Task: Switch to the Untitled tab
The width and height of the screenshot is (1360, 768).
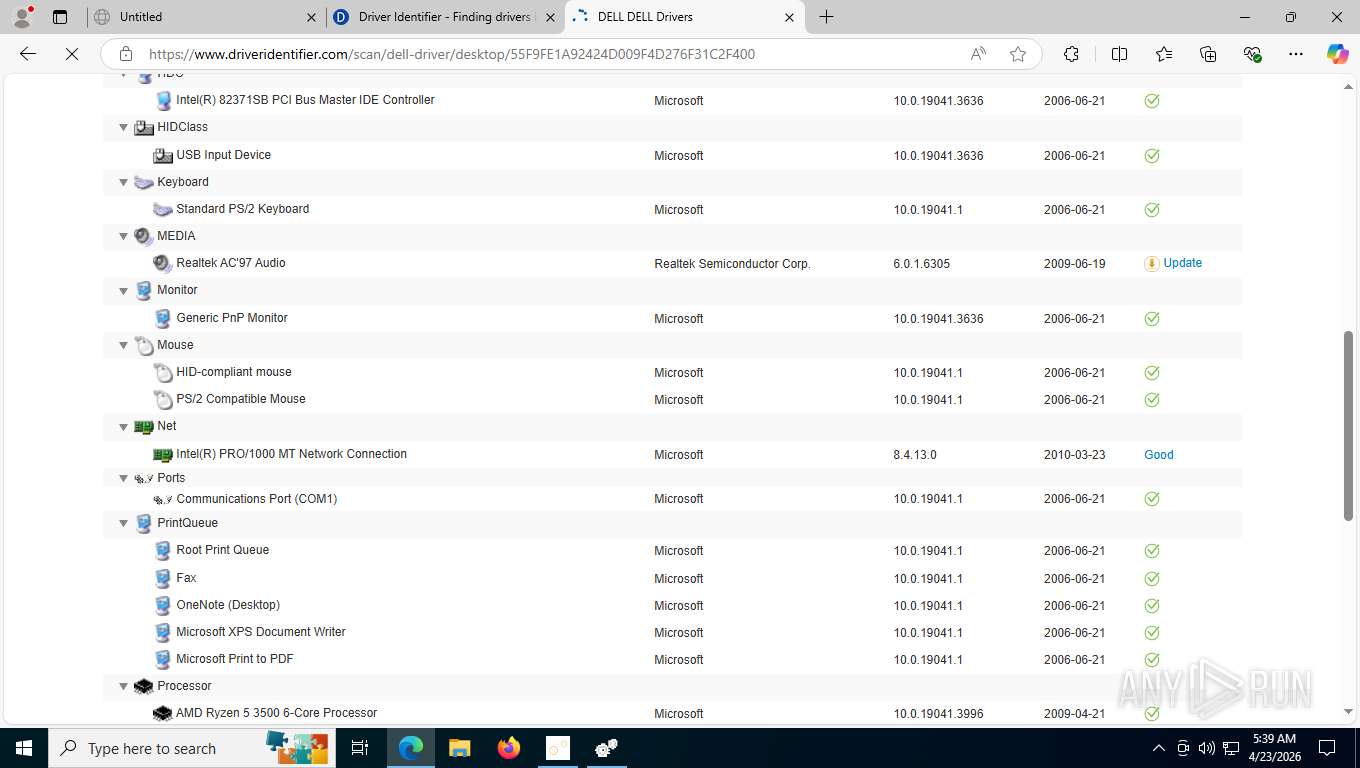Action: (205, 17)
